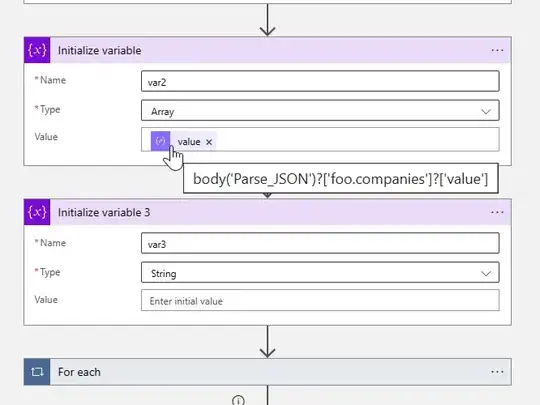Screen dimensions: 540x405
Task: Click the Value label in Initialize variable 3
Action: [x=46, y=300]
